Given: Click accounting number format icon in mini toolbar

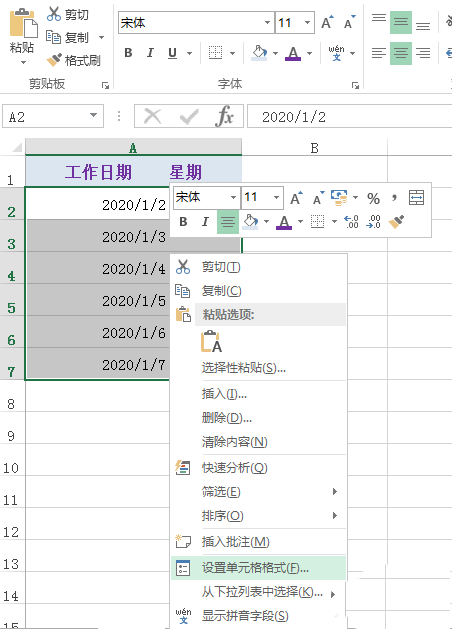Looking at the screenshot, I should pos(339,198).
